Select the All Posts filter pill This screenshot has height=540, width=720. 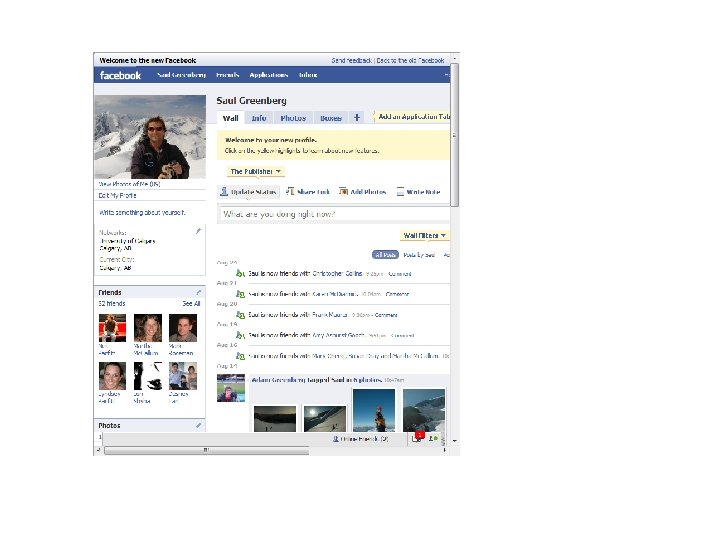(385, 254)
